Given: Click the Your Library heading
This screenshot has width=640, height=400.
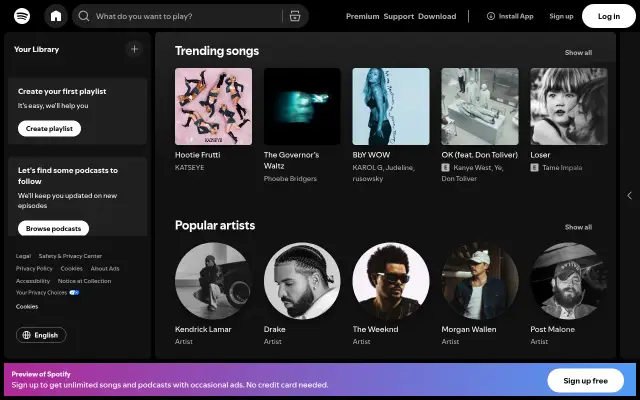Looking at the screenshot, I should tap(36, 49).
